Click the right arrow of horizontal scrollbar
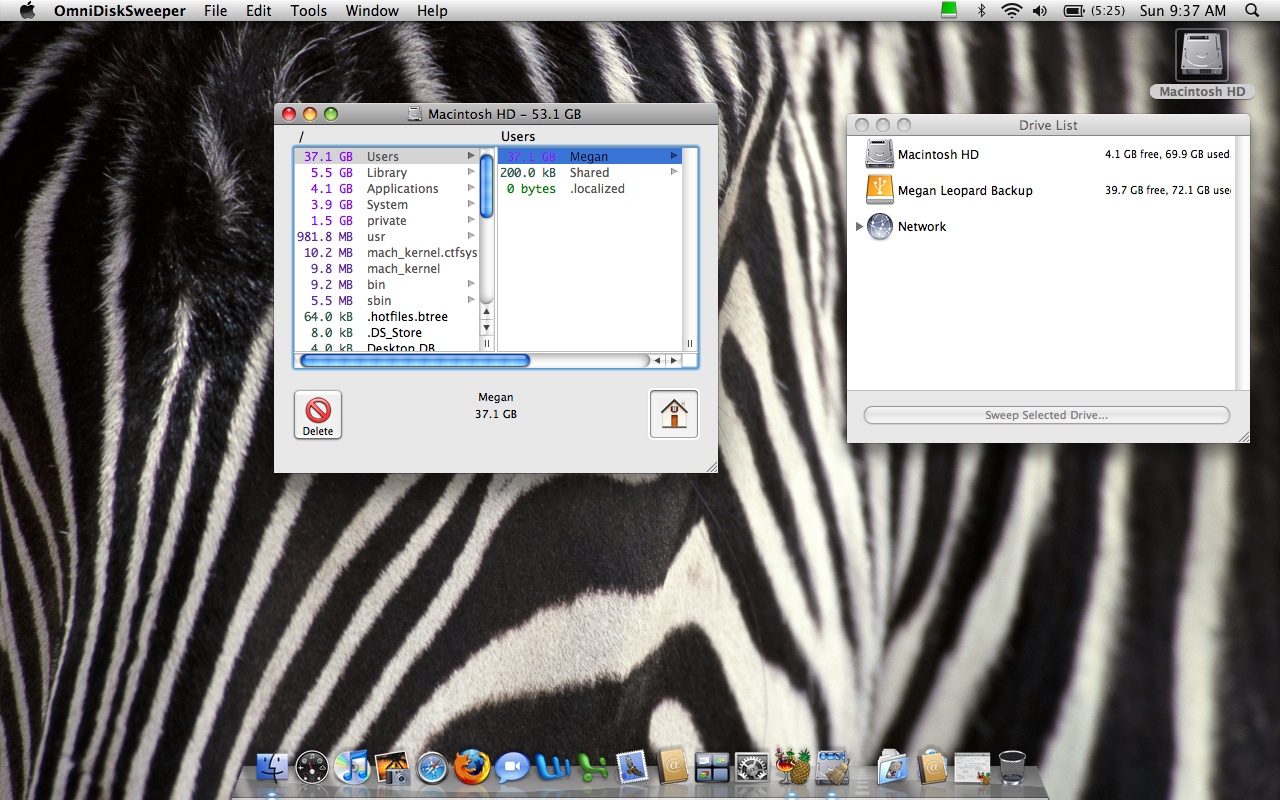 point(673,360)
